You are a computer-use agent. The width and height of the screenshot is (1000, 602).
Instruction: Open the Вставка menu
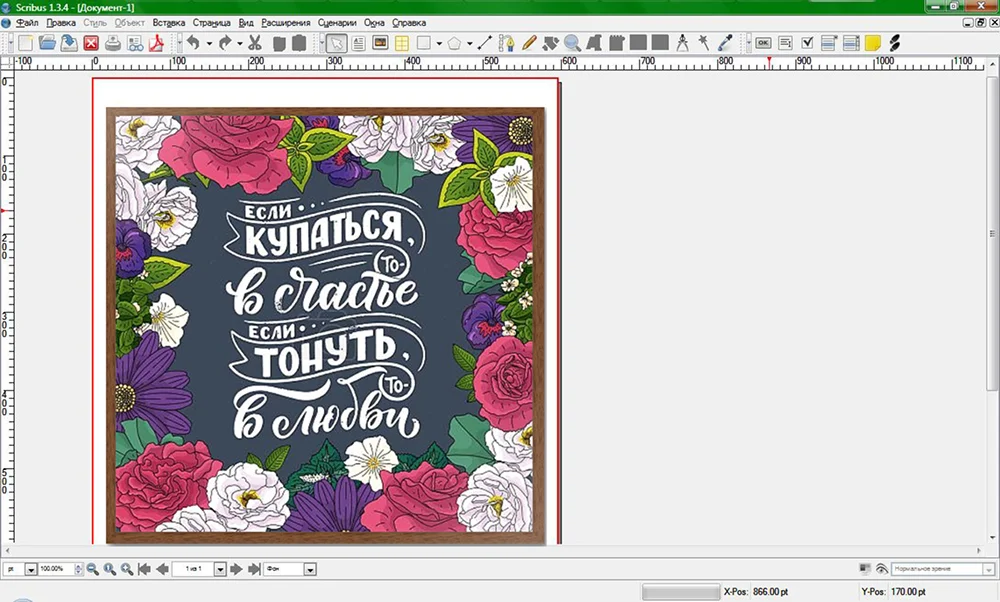tap(169, 21)
